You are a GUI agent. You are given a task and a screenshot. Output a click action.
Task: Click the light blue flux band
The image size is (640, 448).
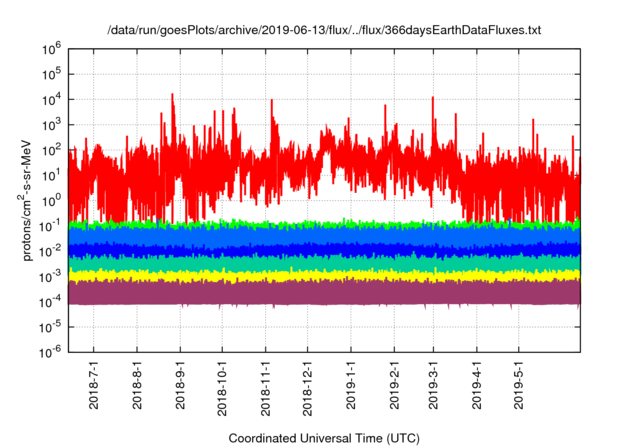(x=324, y=236)
